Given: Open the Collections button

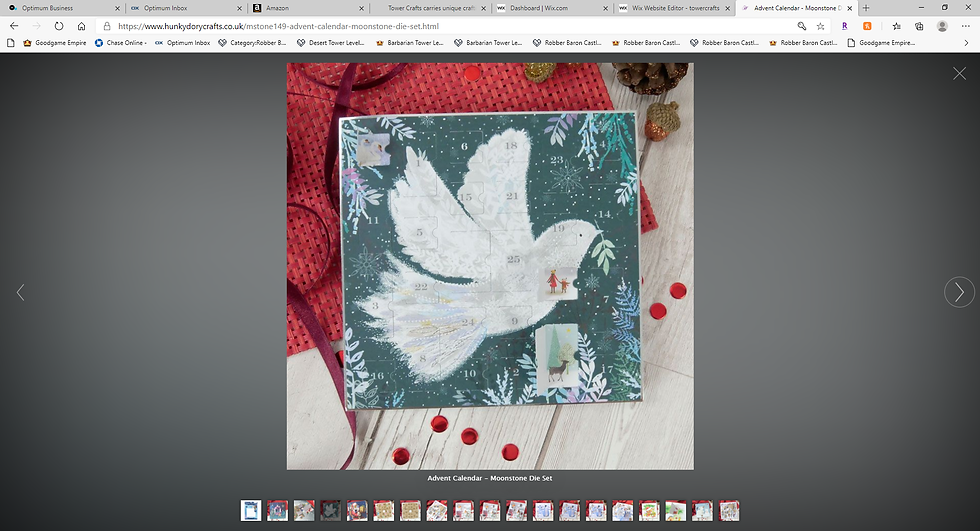Looking at the screenshot, I should [x=919, y=26].
